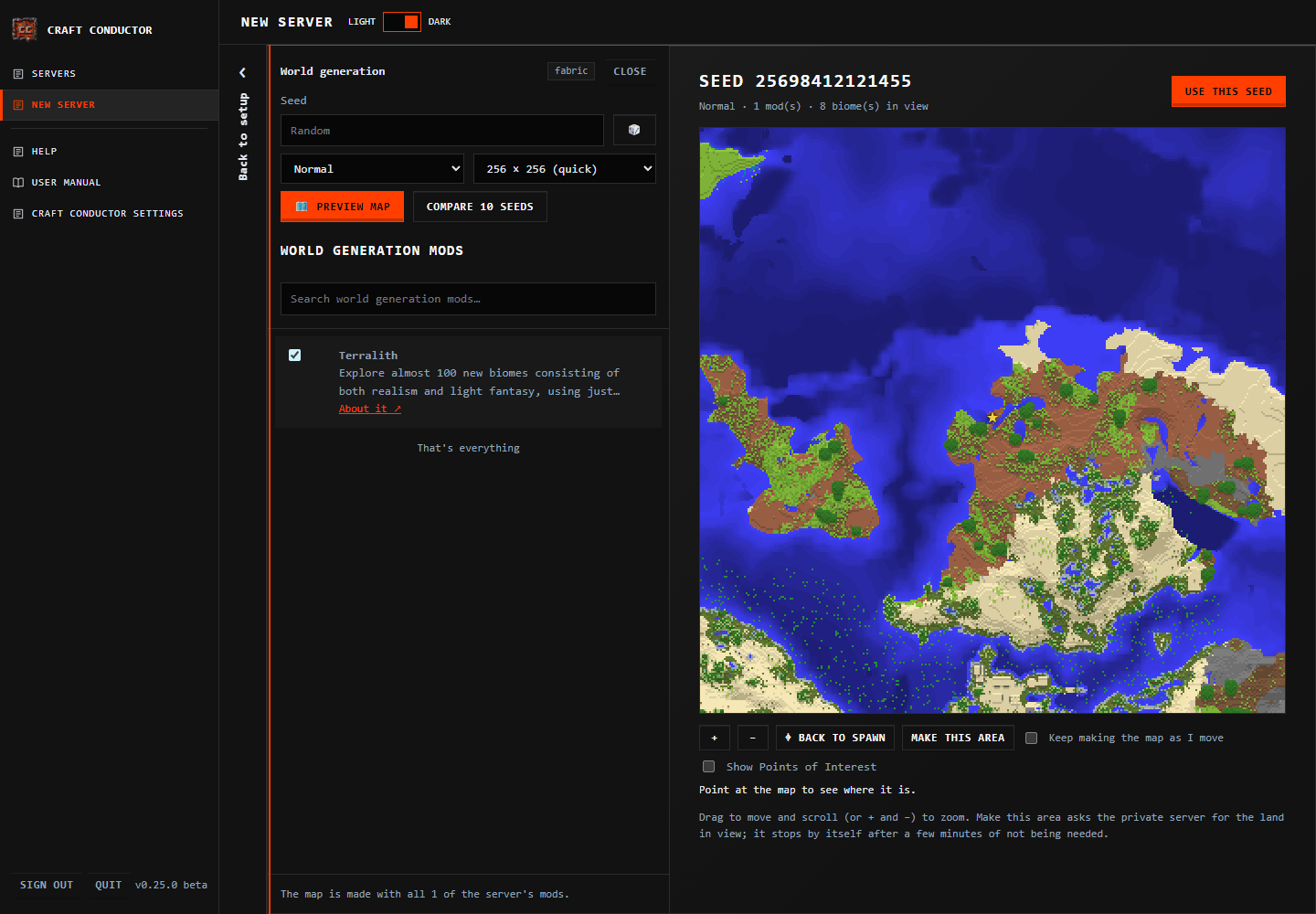Click the Servers list icon in sidebar
This screenshot has width=1316, height=914.
pos(18,74)
